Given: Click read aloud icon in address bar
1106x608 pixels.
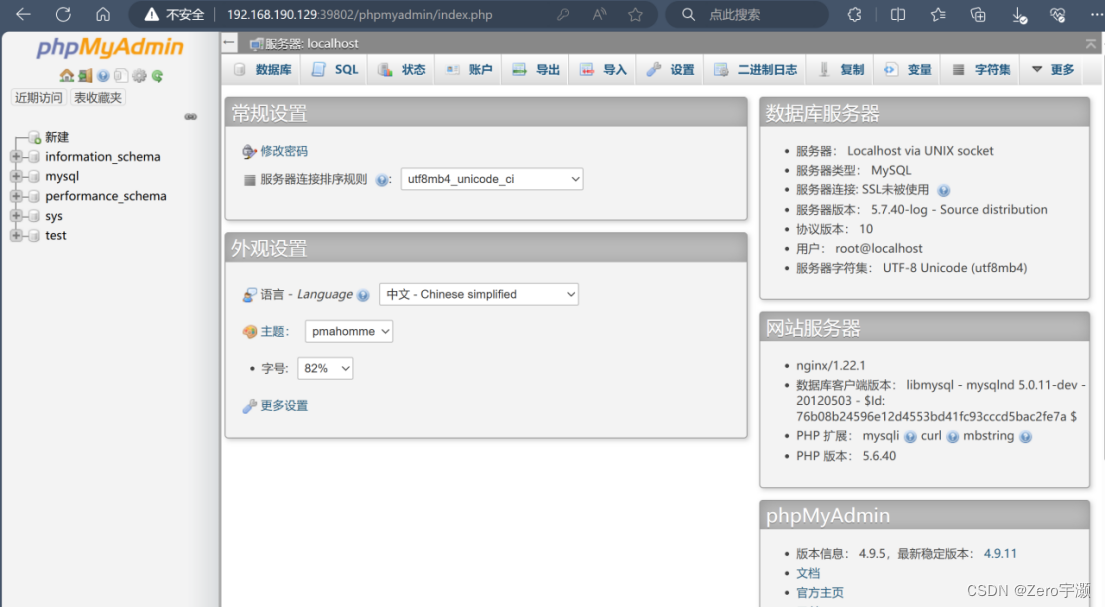Looking at the screenshot, I should coord(600,14).
